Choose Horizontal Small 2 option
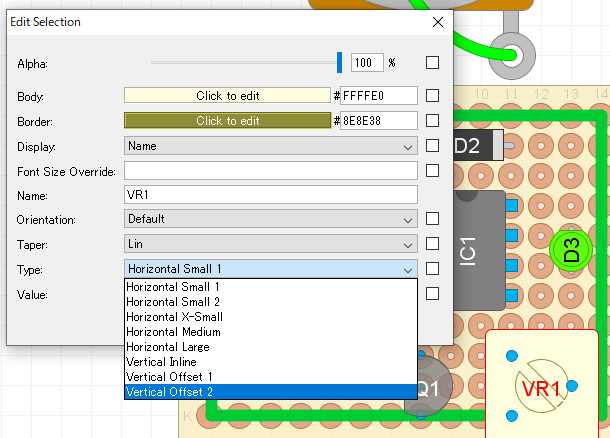 click(x=271, y=302)
